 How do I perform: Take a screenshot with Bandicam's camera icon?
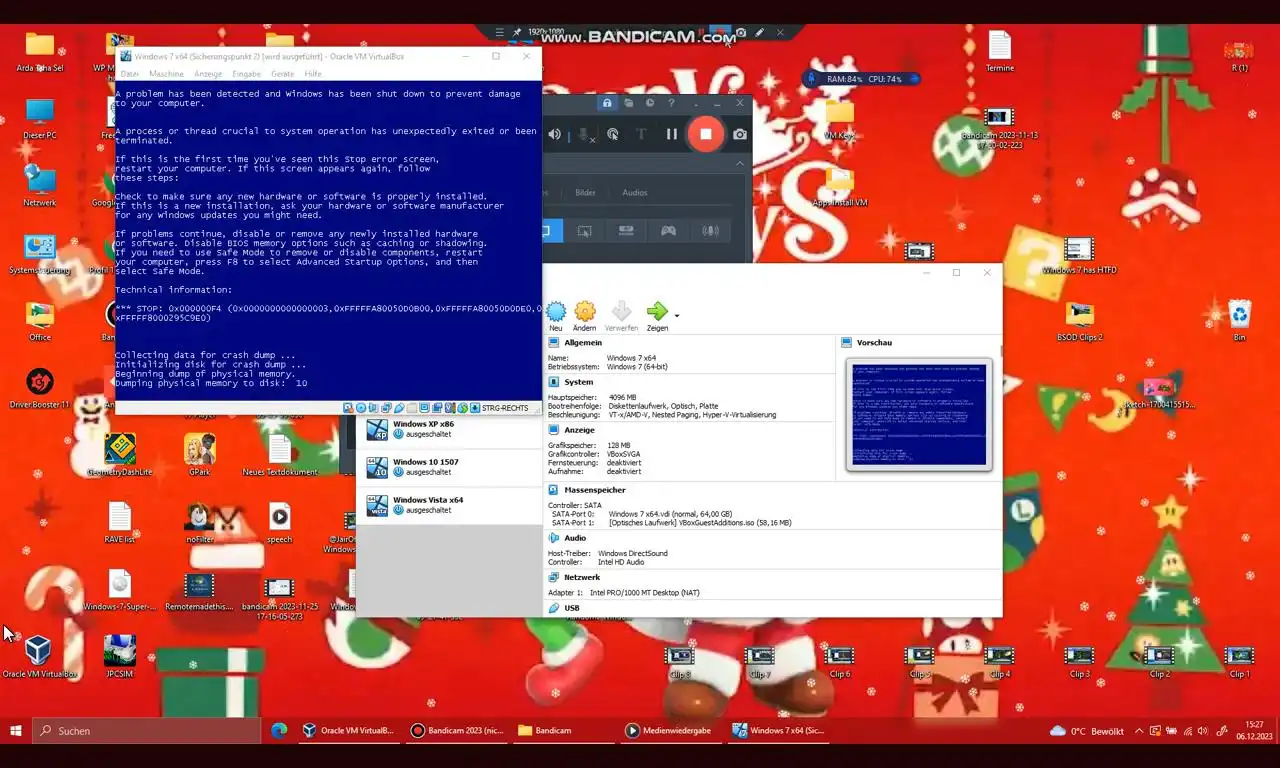[x=740, y=134]
